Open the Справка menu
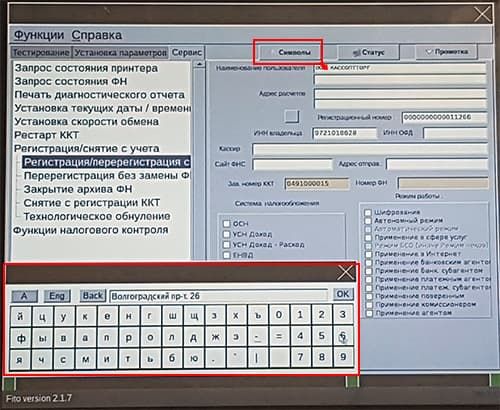 pyautogui.click(x=97, y=35)
